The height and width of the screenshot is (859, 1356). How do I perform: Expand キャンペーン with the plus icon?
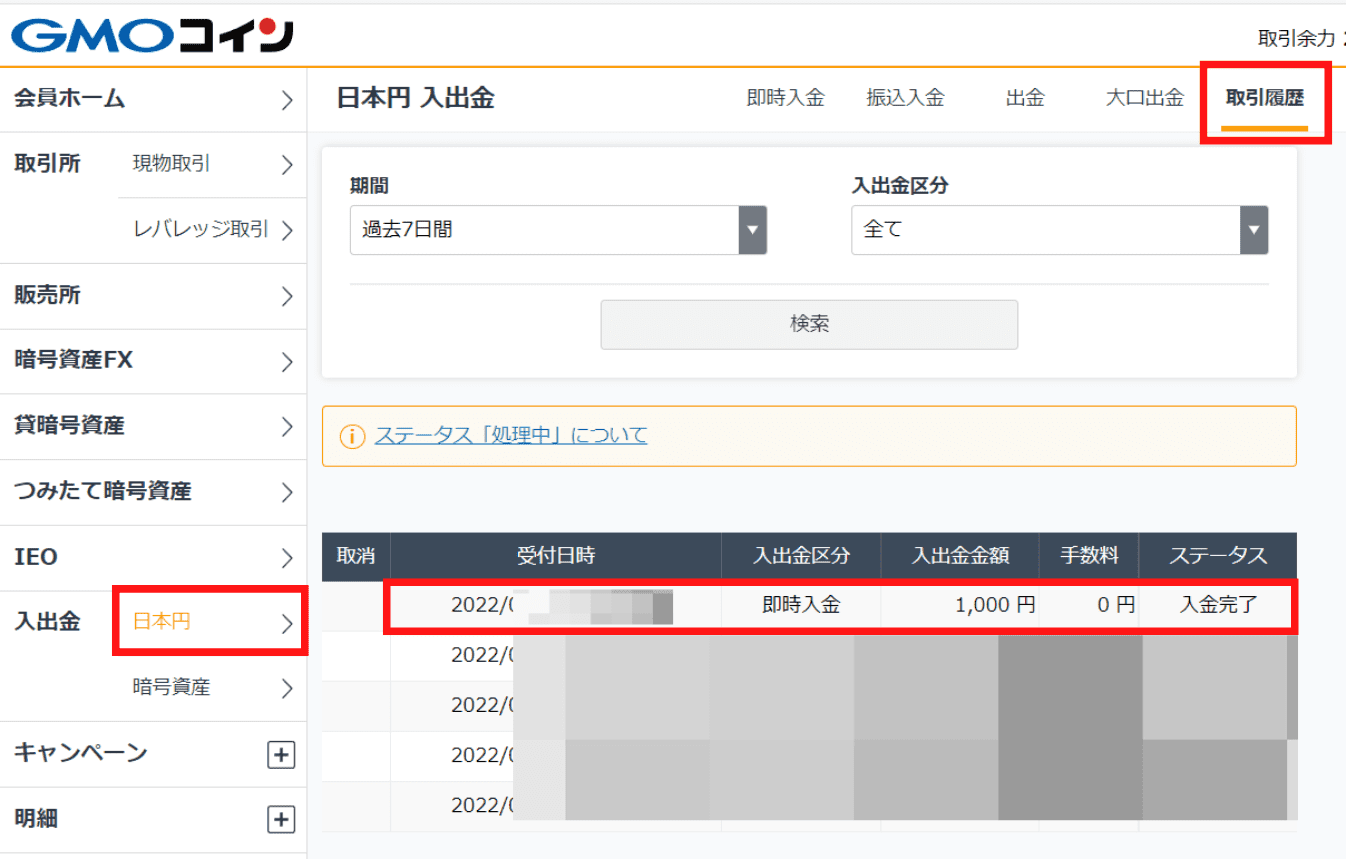click(281, 755)
